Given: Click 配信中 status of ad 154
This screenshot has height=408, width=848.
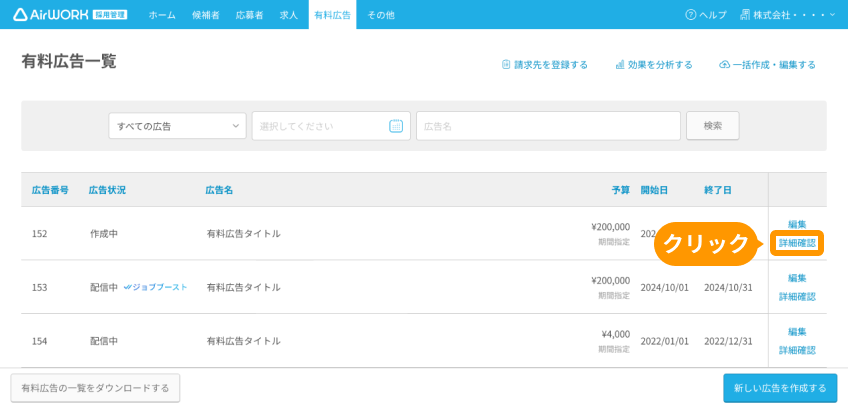Looking at the screenshot, I should pos(104,341).
